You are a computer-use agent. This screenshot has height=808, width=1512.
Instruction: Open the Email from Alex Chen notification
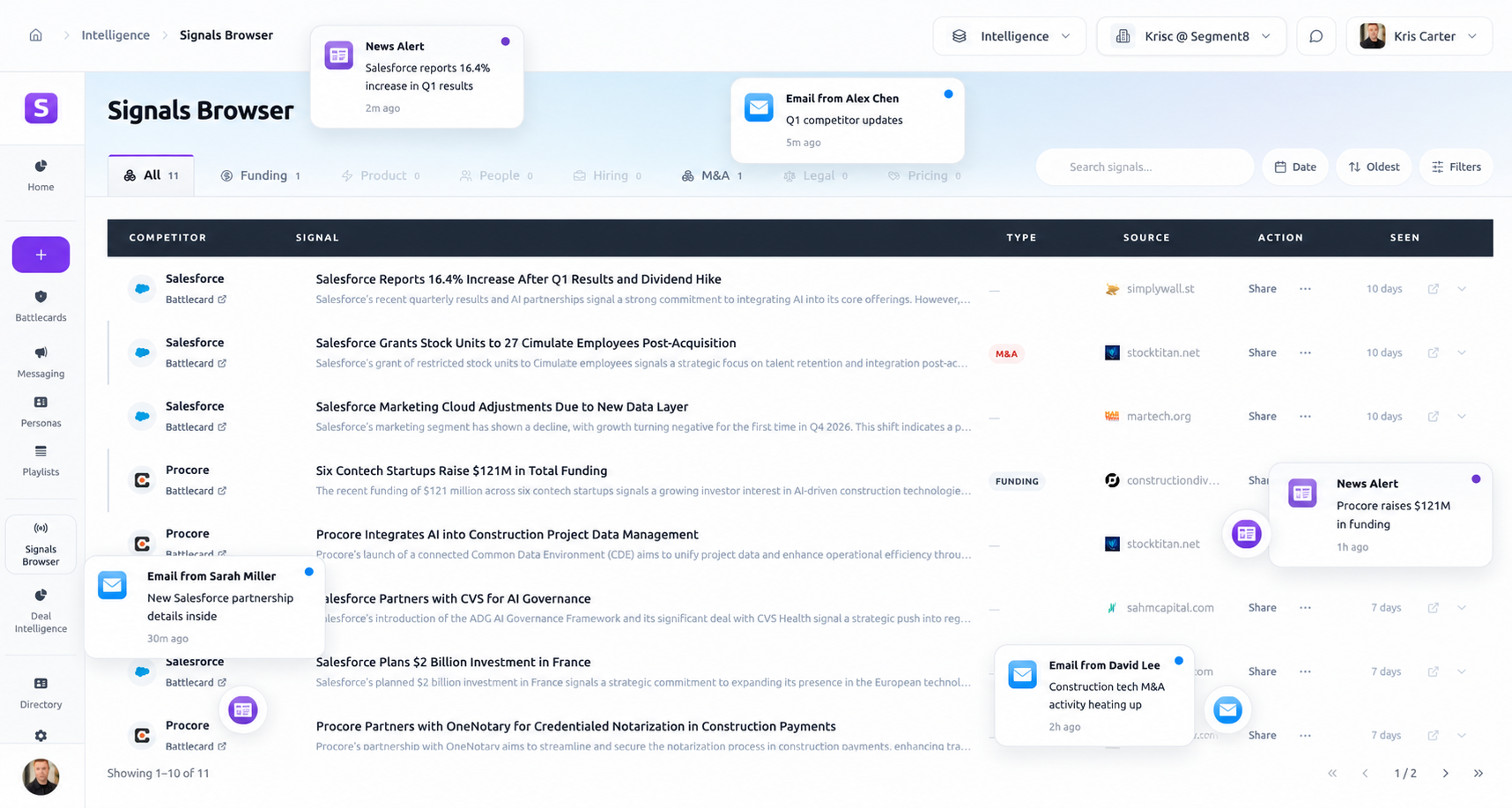pos(848,120)
